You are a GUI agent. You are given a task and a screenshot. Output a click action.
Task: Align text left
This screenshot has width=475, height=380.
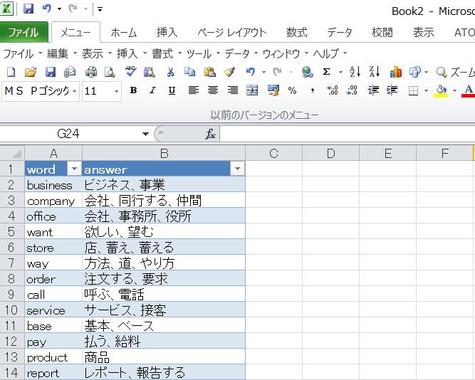(194, 90)
